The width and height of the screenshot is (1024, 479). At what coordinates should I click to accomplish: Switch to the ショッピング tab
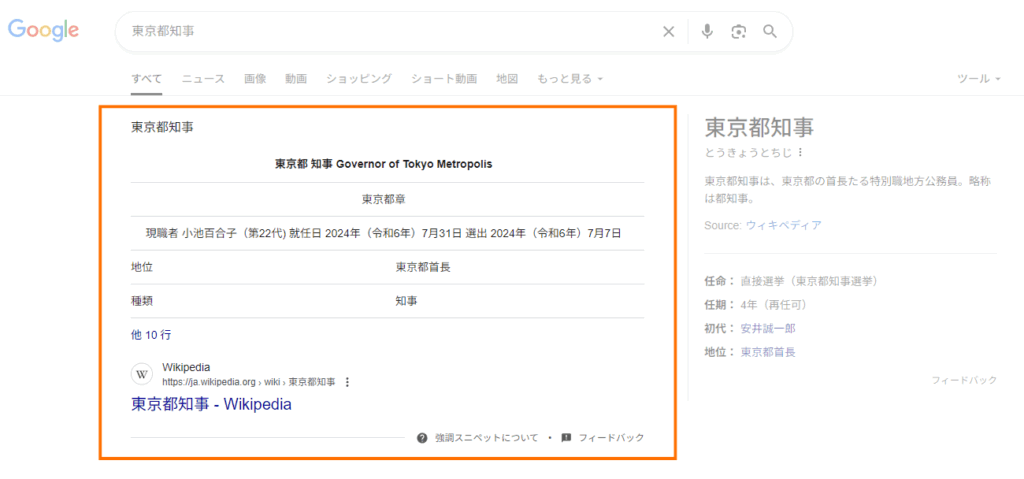[x=359, y=79]
